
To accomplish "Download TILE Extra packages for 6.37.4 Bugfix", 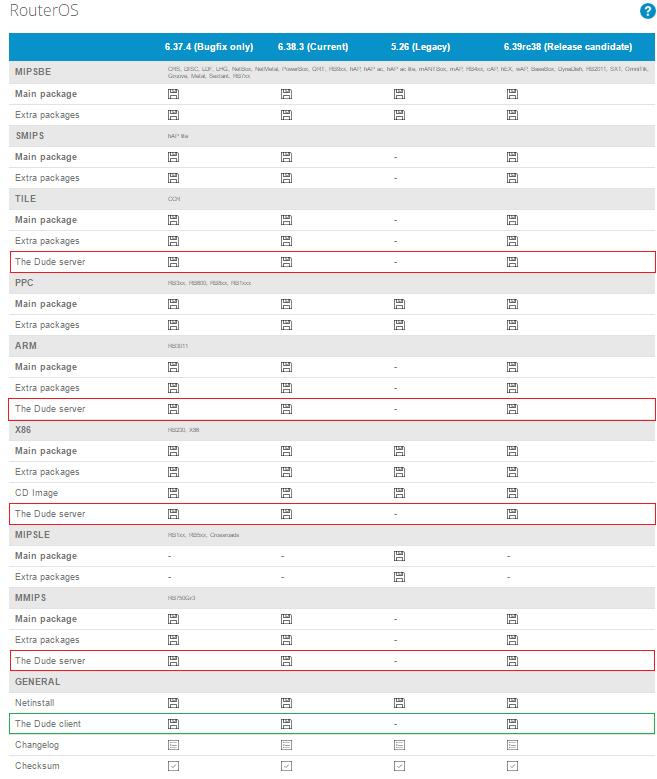I will click(173, 241).
